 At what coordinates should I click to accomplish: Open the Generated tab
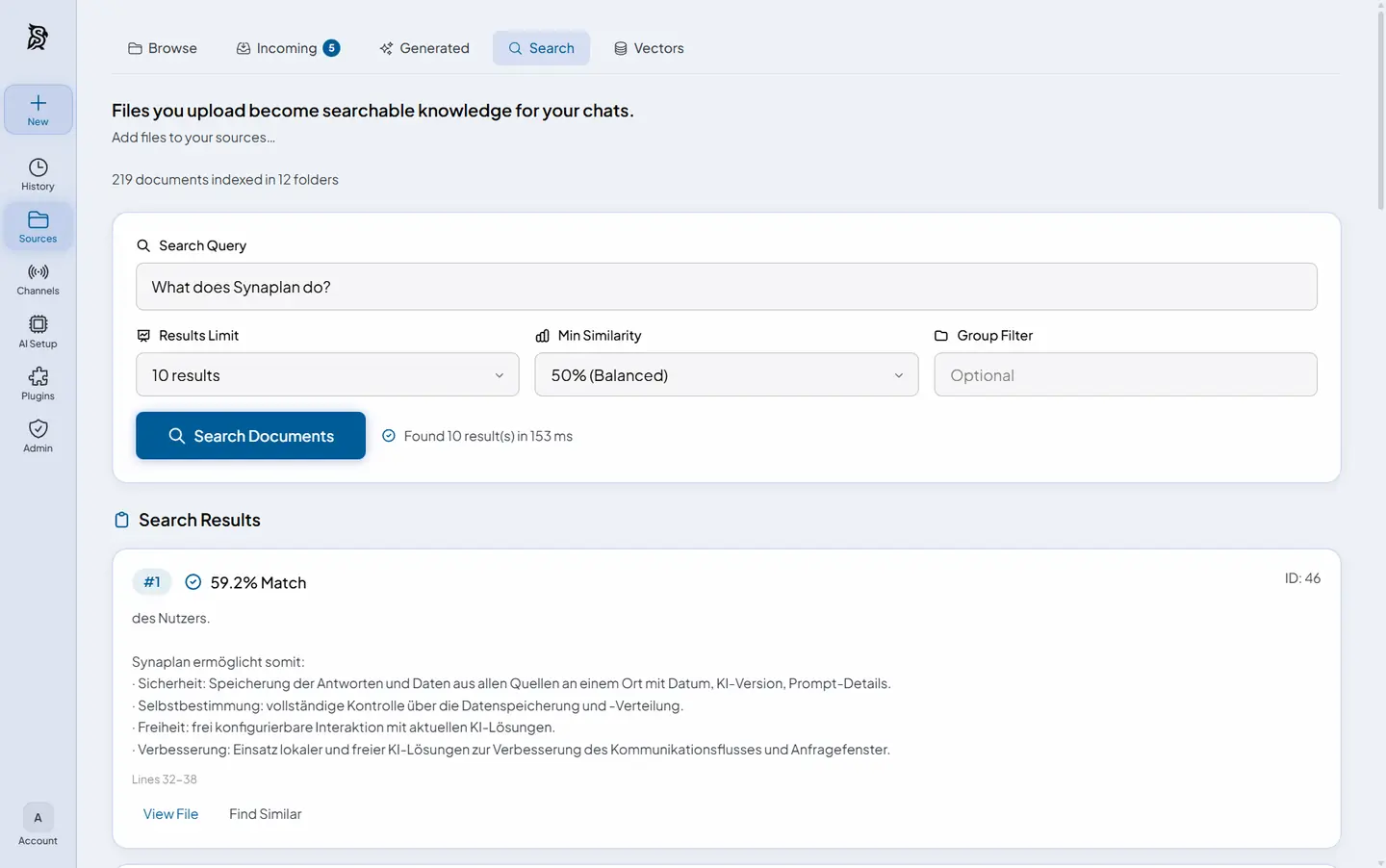tap(424, 48)
